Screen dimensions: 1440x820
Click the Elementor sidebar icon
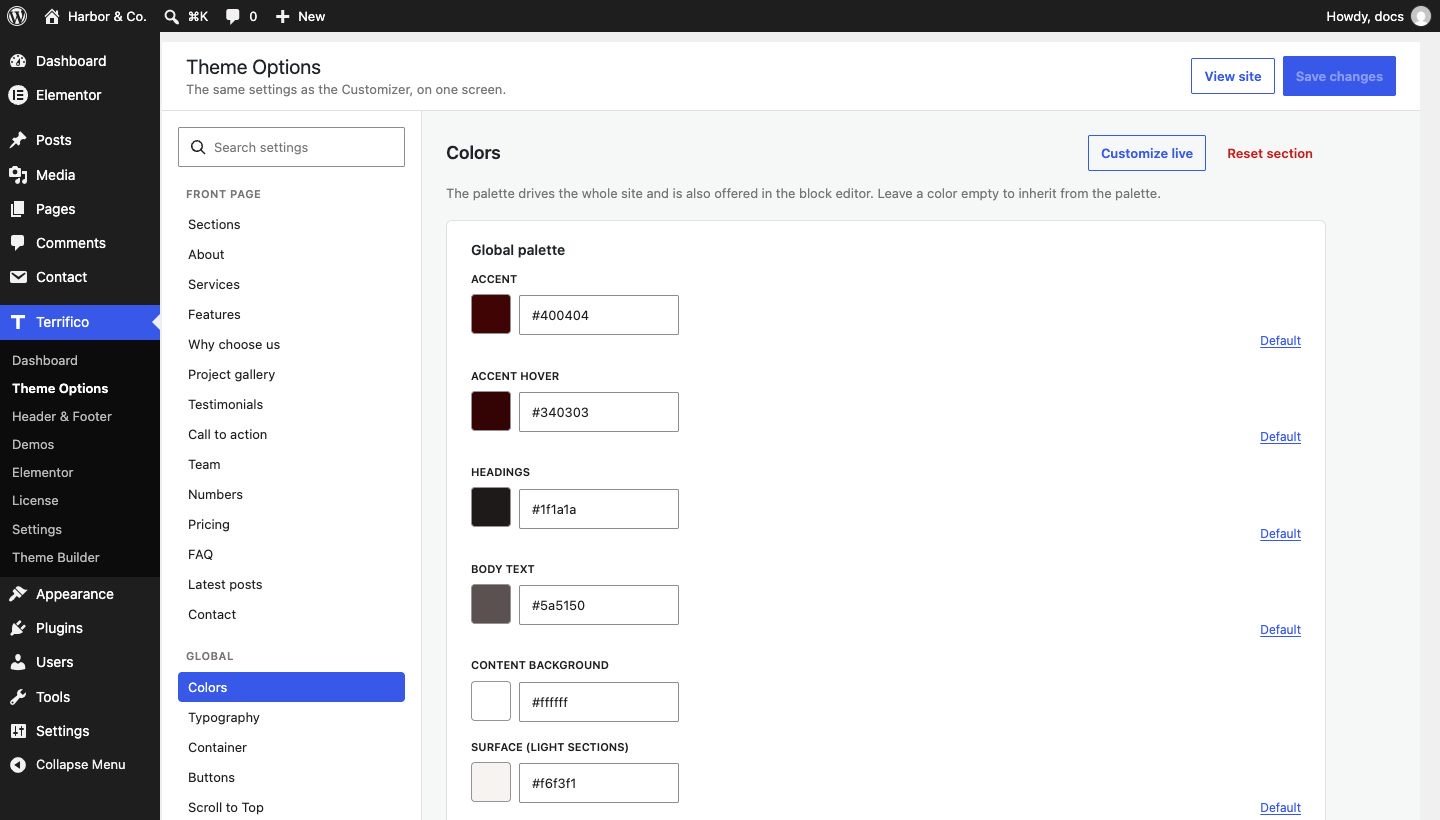point(18,95)
